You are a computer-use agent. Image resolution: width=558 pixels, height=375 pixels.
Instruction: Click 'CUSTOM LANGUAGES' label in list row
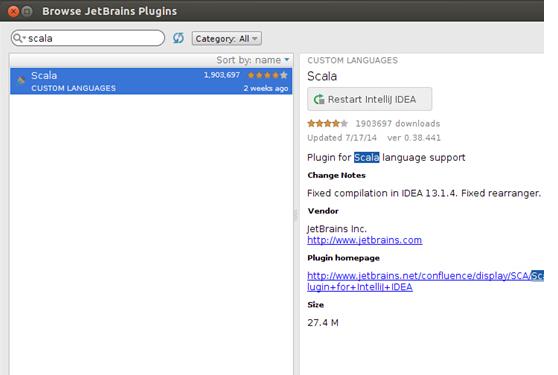click(73, 88)
